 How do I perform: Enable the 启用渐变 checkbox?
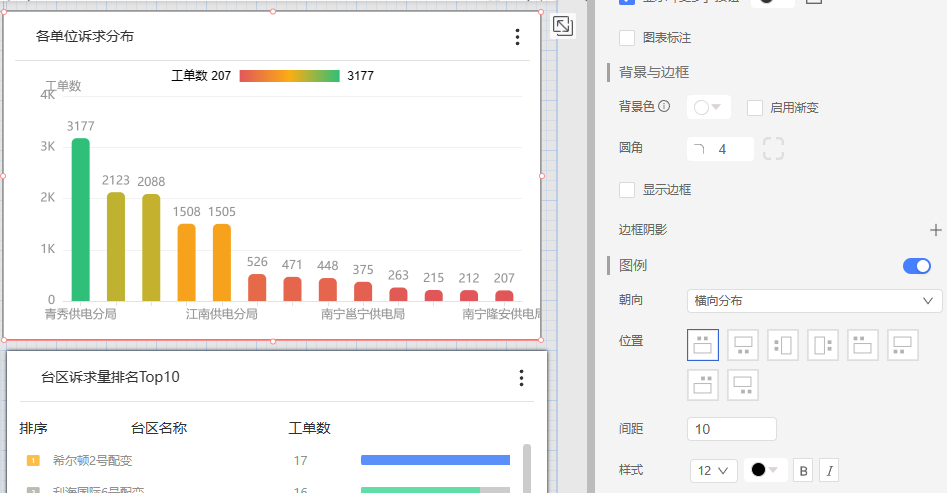[755, 108]
